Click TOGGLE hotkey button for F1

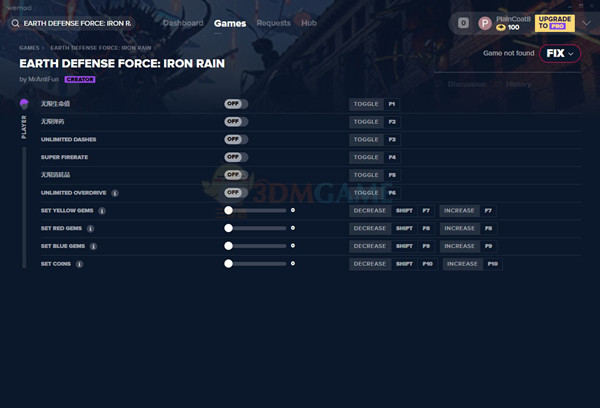pyautogui.click(x=366, y=104)
